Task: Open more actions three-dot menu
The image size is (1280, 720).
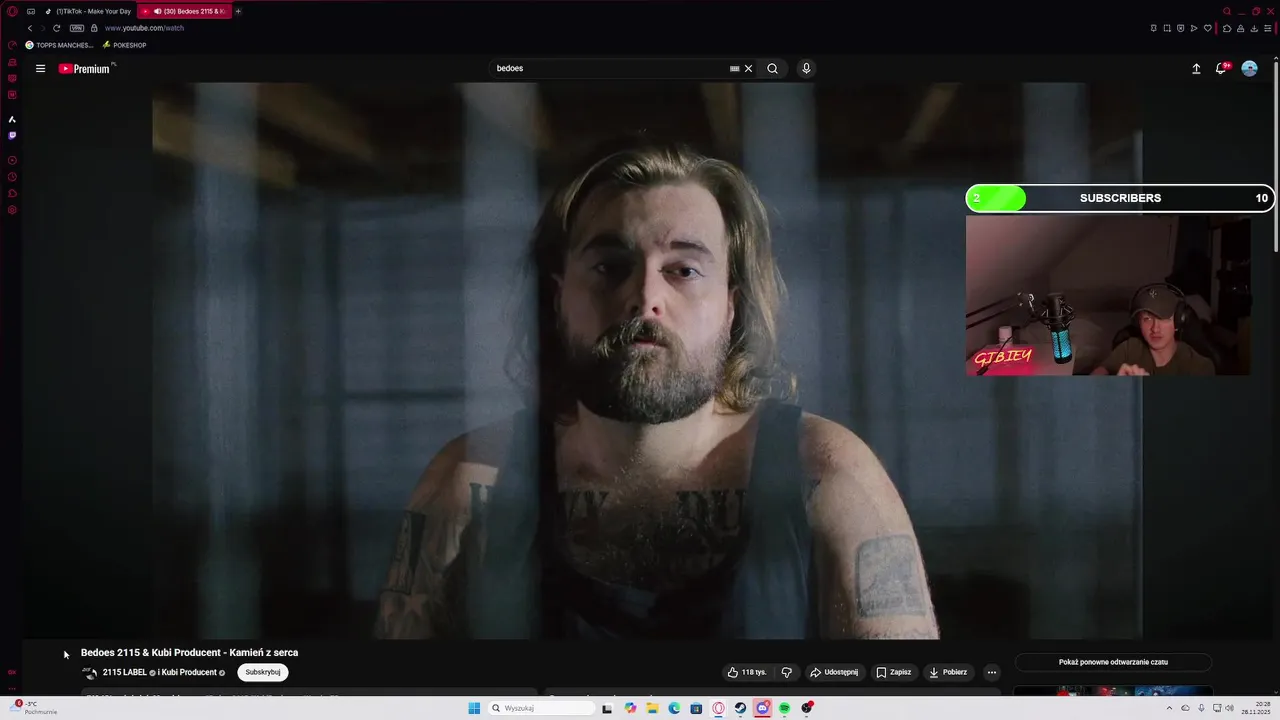Action: coord(991,672)
